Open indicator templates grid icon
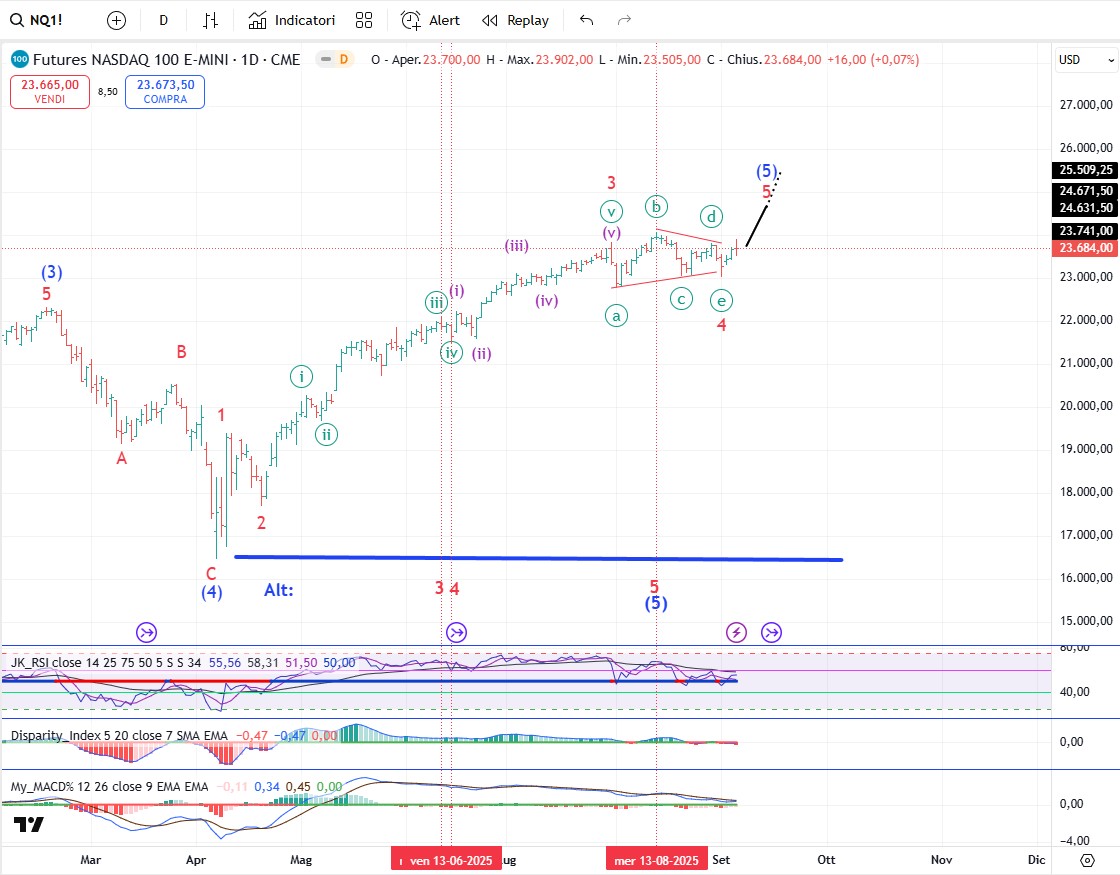The width and height of the screenshot is (1120, 875). coord(364,21)
